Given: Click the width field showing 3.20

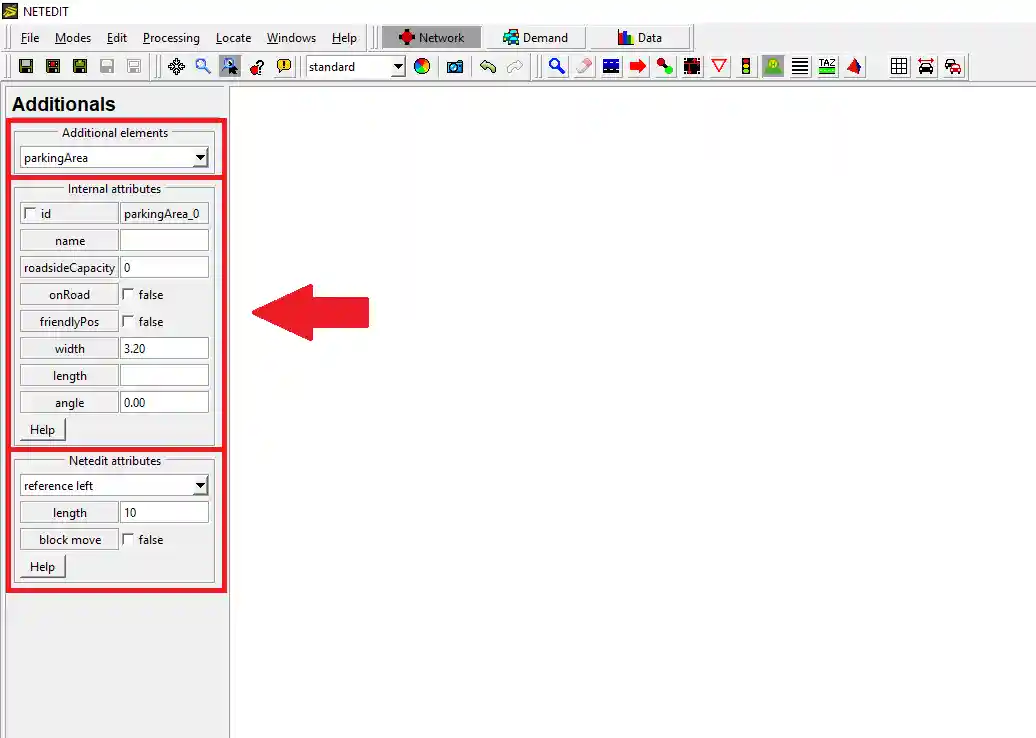Looking at the screenshot, I should pos(164,348).
